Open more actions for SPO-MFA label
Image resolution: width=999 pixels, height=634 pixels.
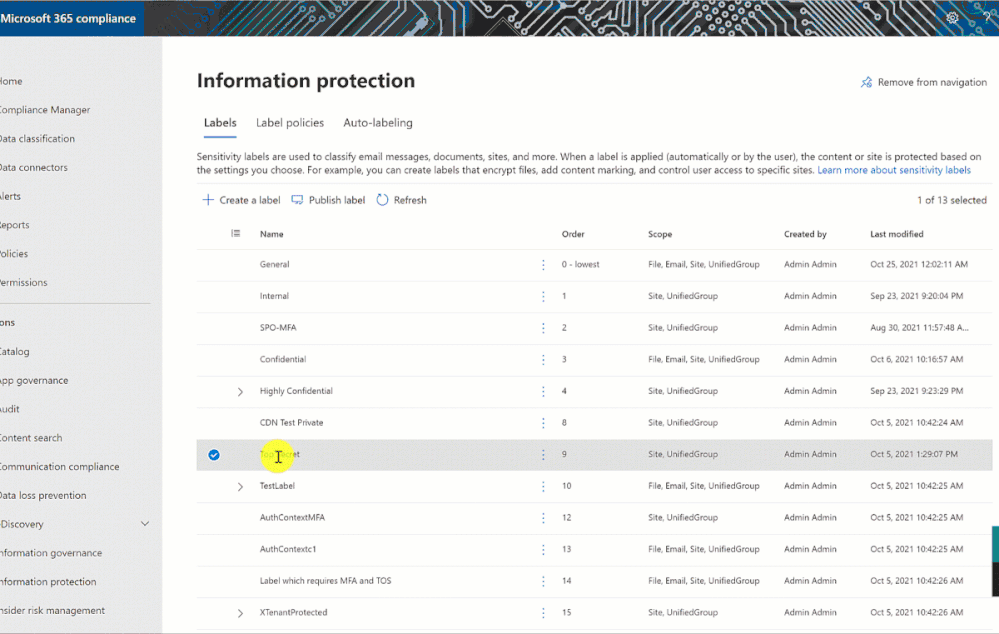(543, 328)
